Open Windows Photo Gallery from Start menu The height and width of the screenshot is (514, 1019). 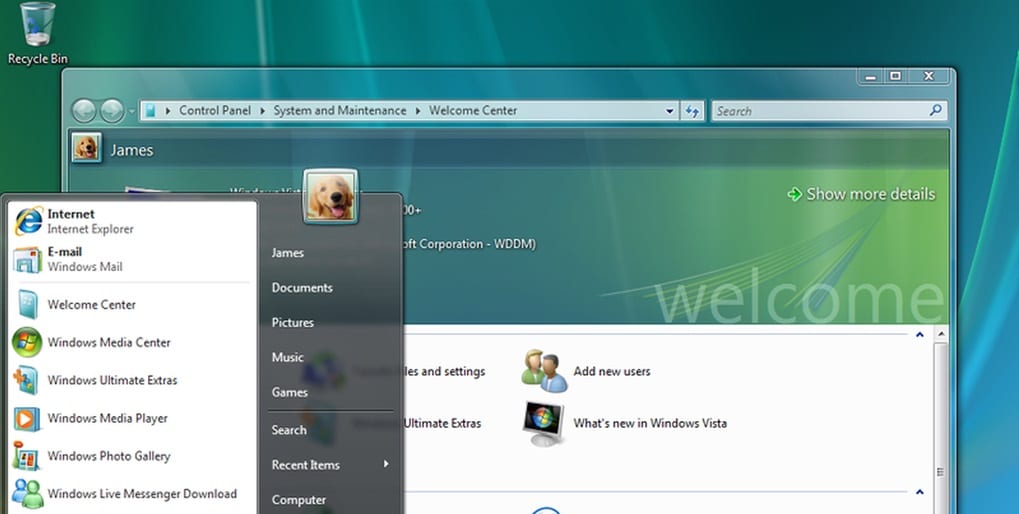tap(131, 456)
